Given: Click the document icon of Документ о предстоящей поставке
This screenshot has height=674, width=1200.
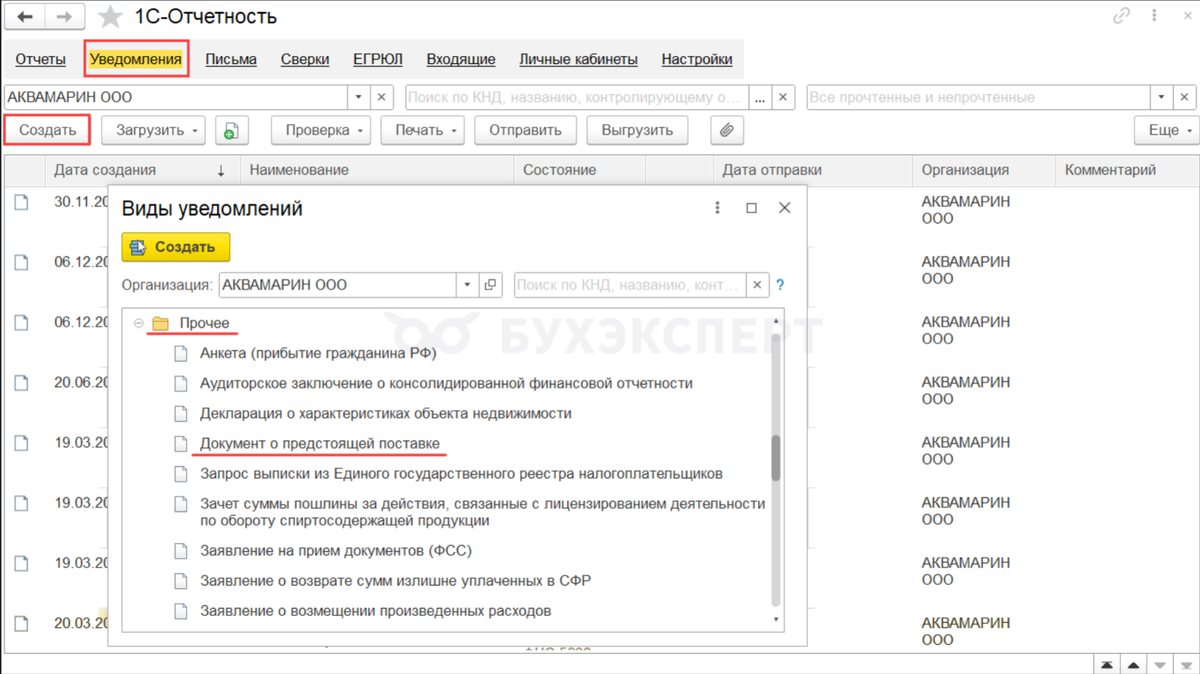Looking at the screenshot, I should (181, 443).
